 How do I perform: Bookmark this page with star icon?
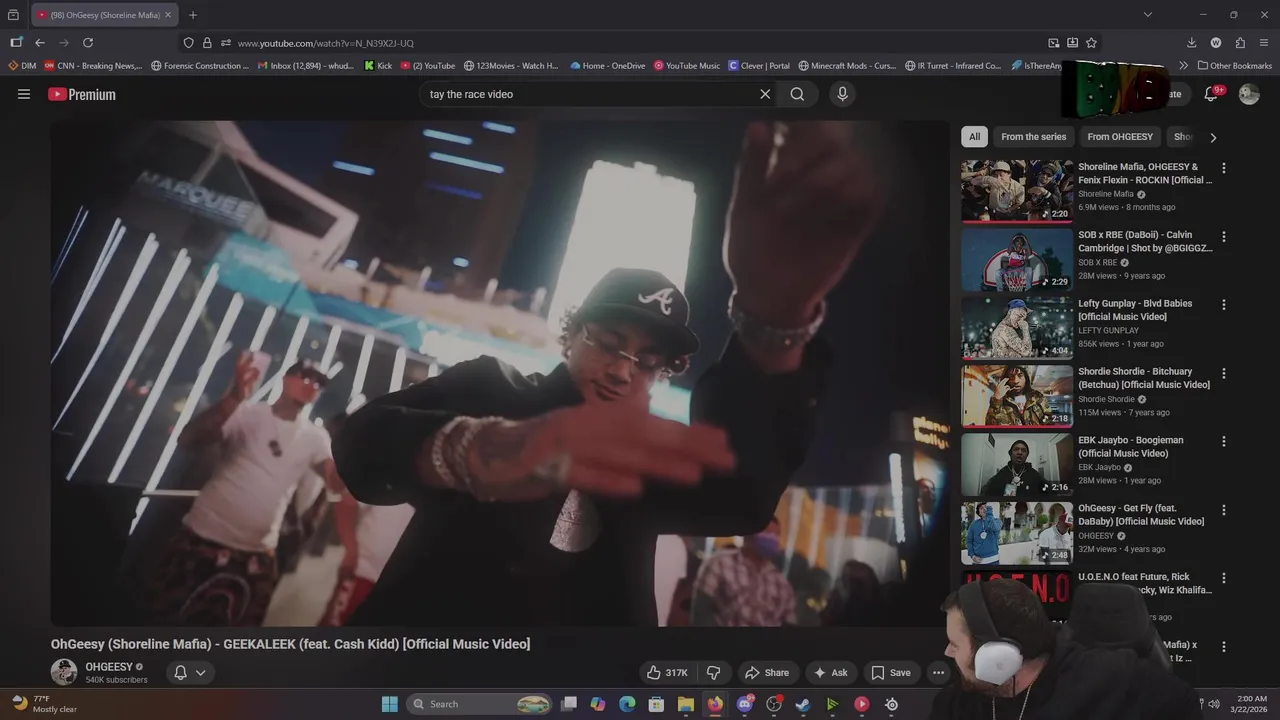tap(1091, 43)
